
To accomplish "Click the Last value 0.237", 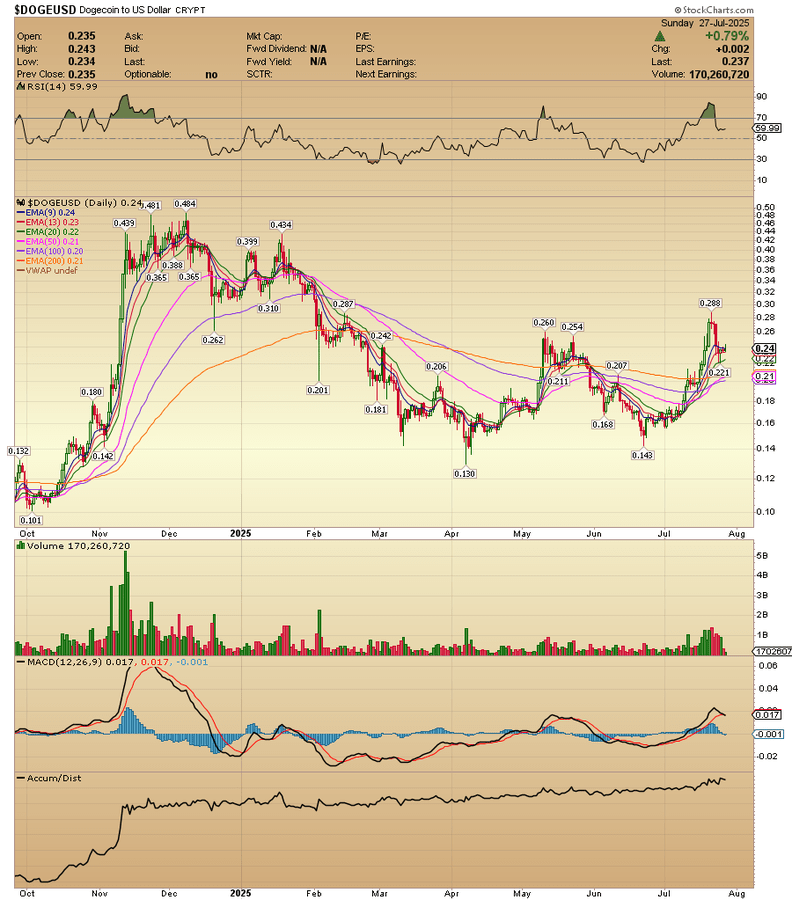I will pos(735,61).
